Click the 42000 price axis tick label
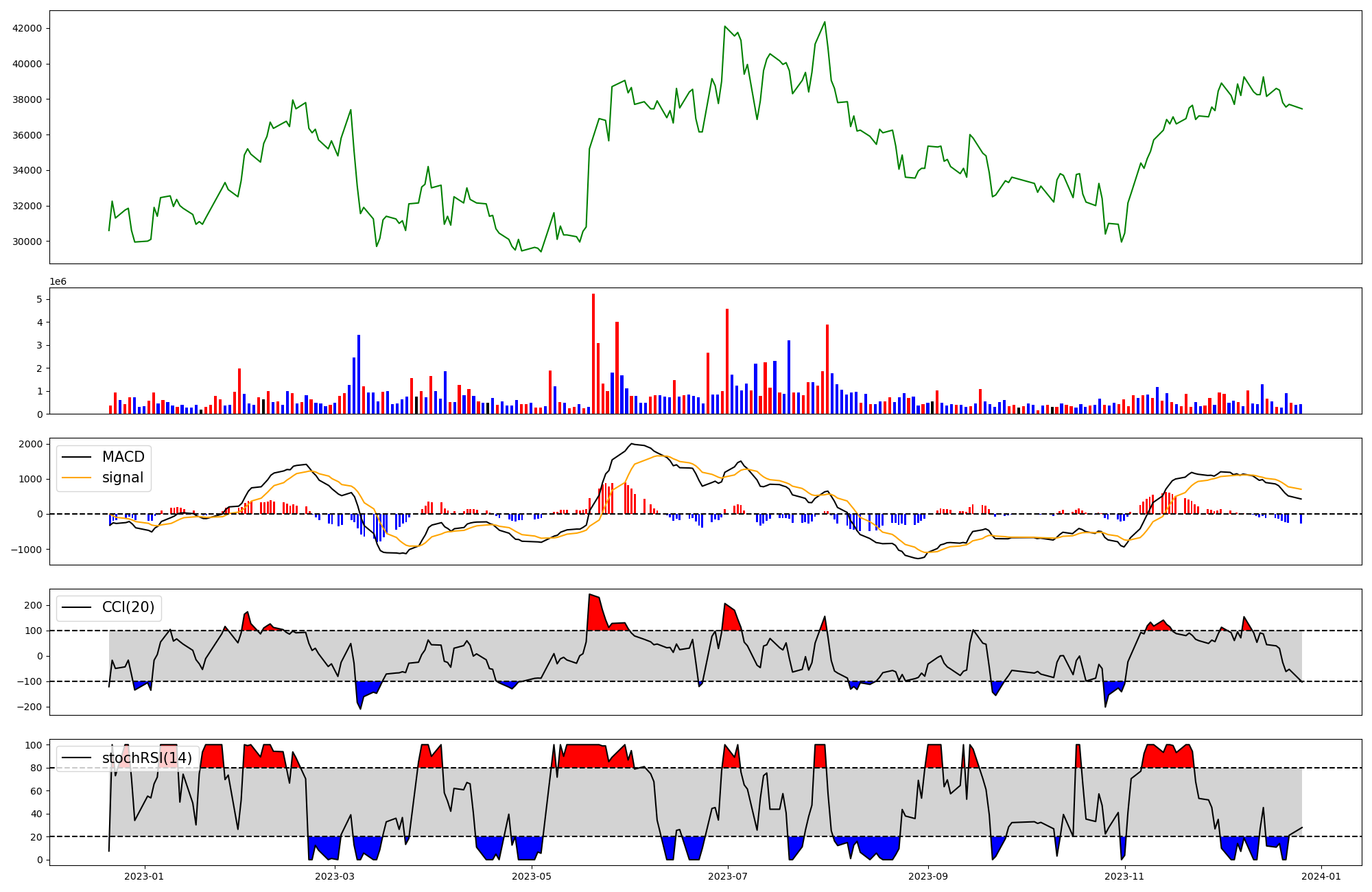This screenshot has width=1372, height=892. [x=27, y=28]
